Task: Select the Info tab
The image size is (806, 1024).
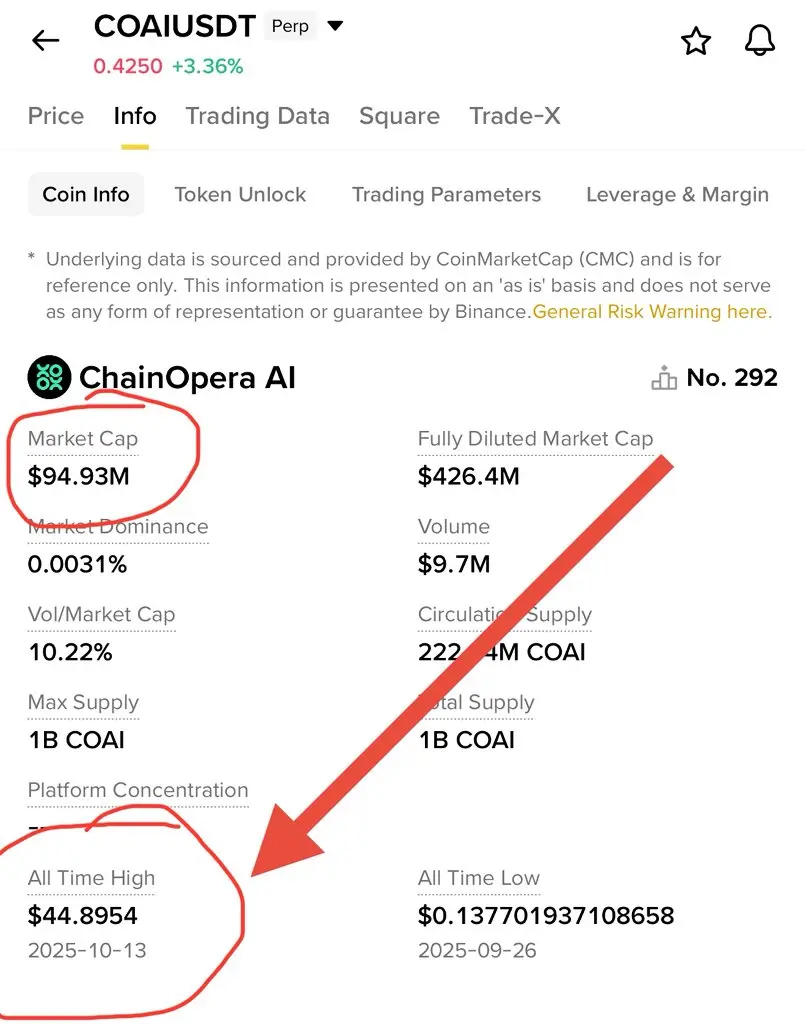Action: tap(135, 116)
